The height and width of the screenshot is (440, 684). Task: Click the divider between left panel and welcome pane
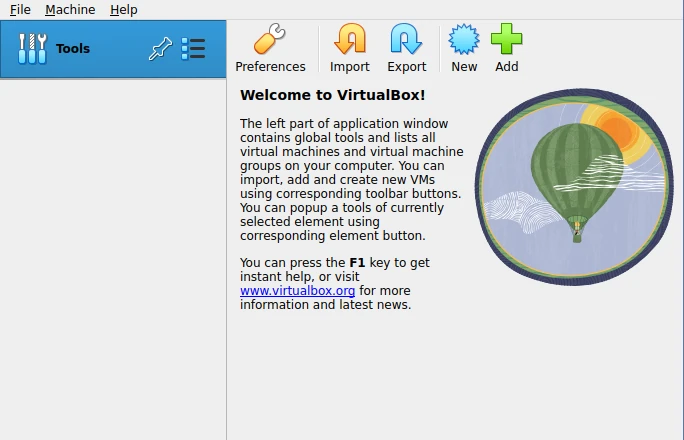pos(227,260)
